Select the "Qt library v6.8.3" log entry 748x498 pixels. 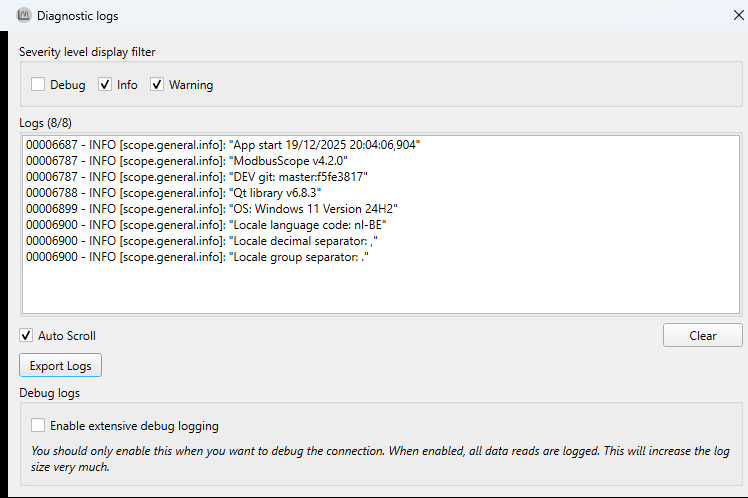[173, 193]
